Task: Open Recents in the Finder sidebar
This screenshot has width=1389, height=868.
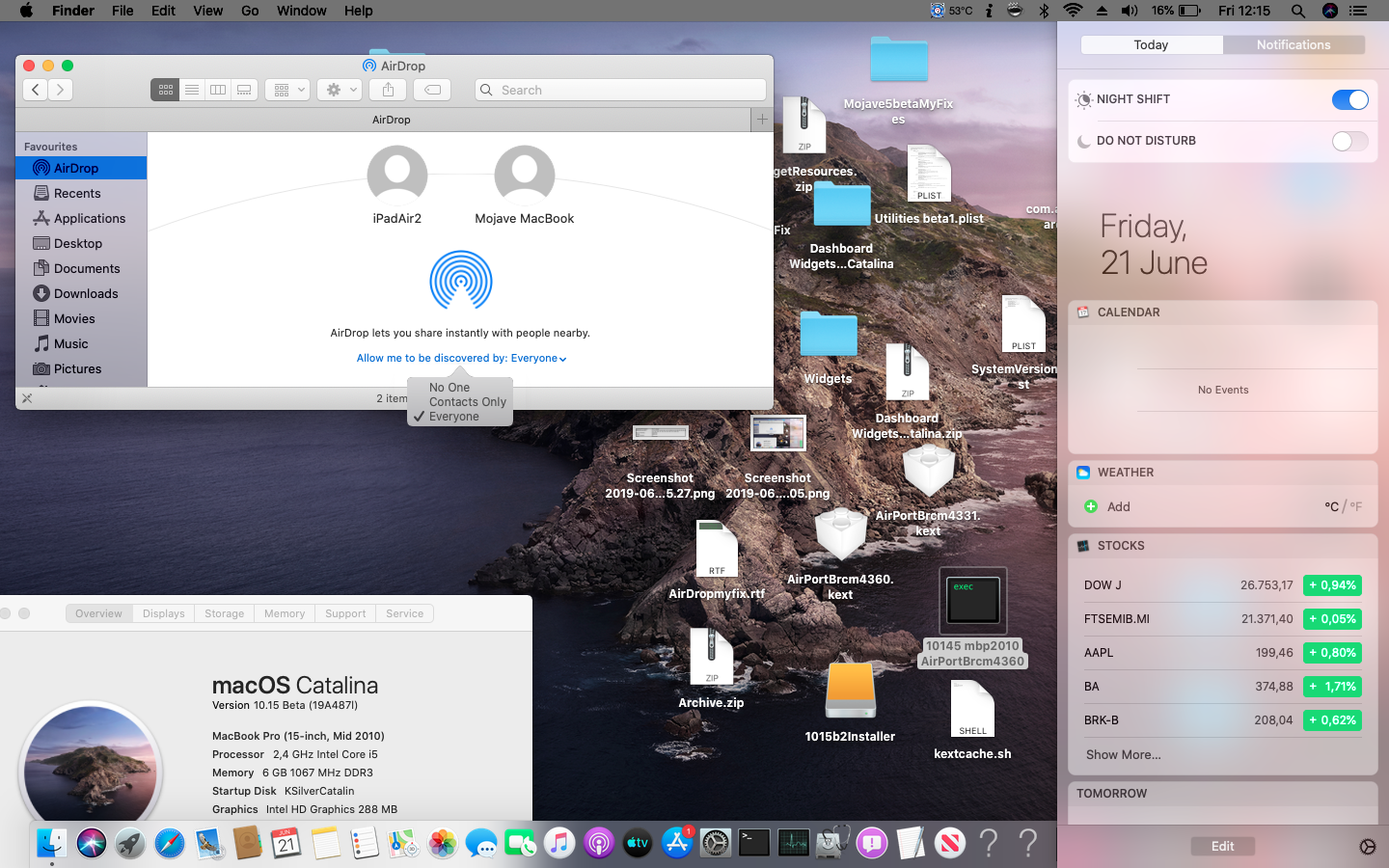Action: point(81,193)
